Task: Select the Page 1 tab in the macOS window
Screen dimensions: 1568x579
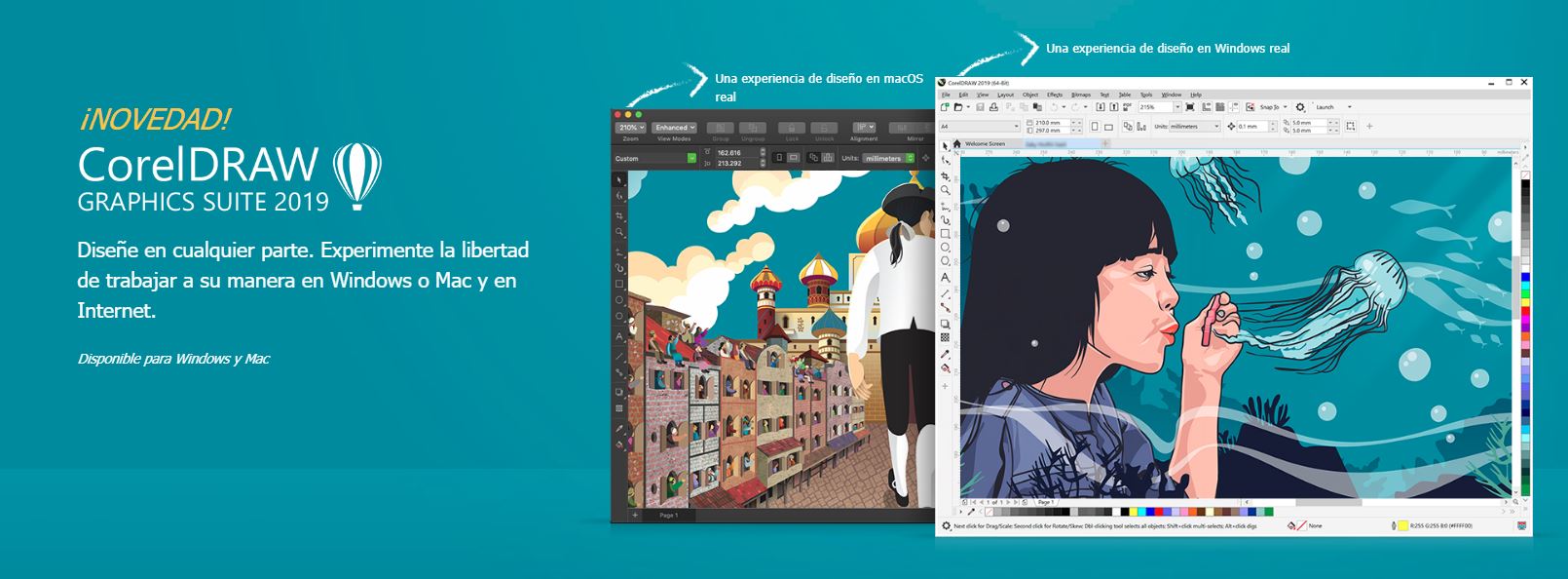Action: click(x=668, y=515)
